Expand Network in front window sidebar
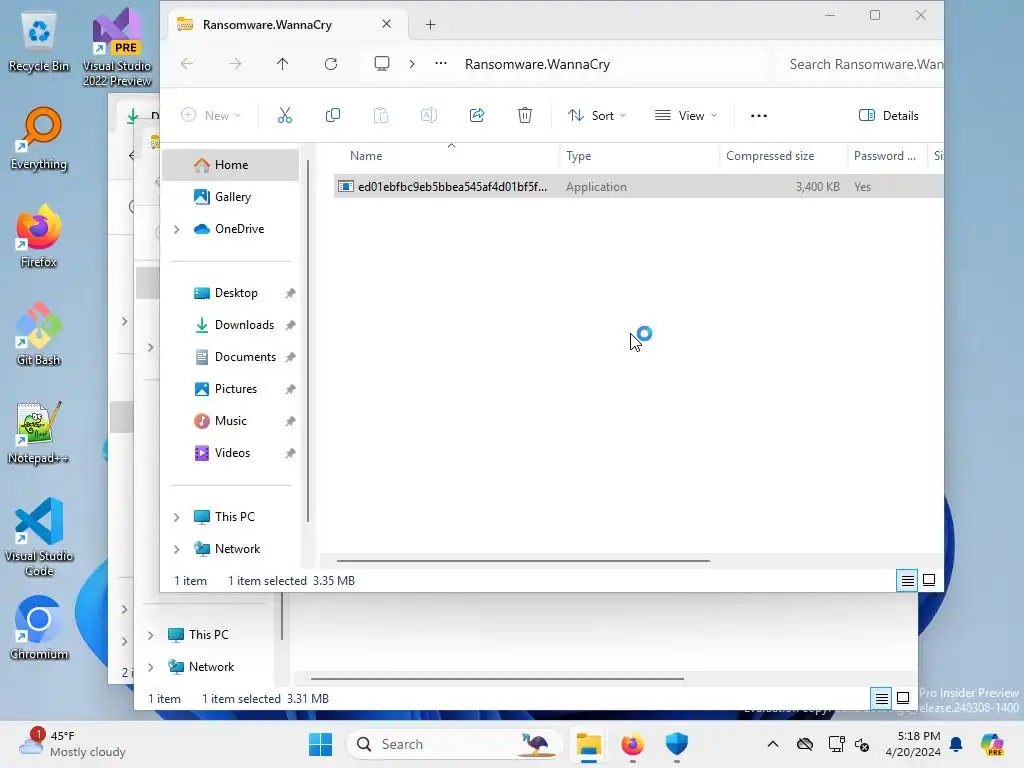 pos(176,549)
